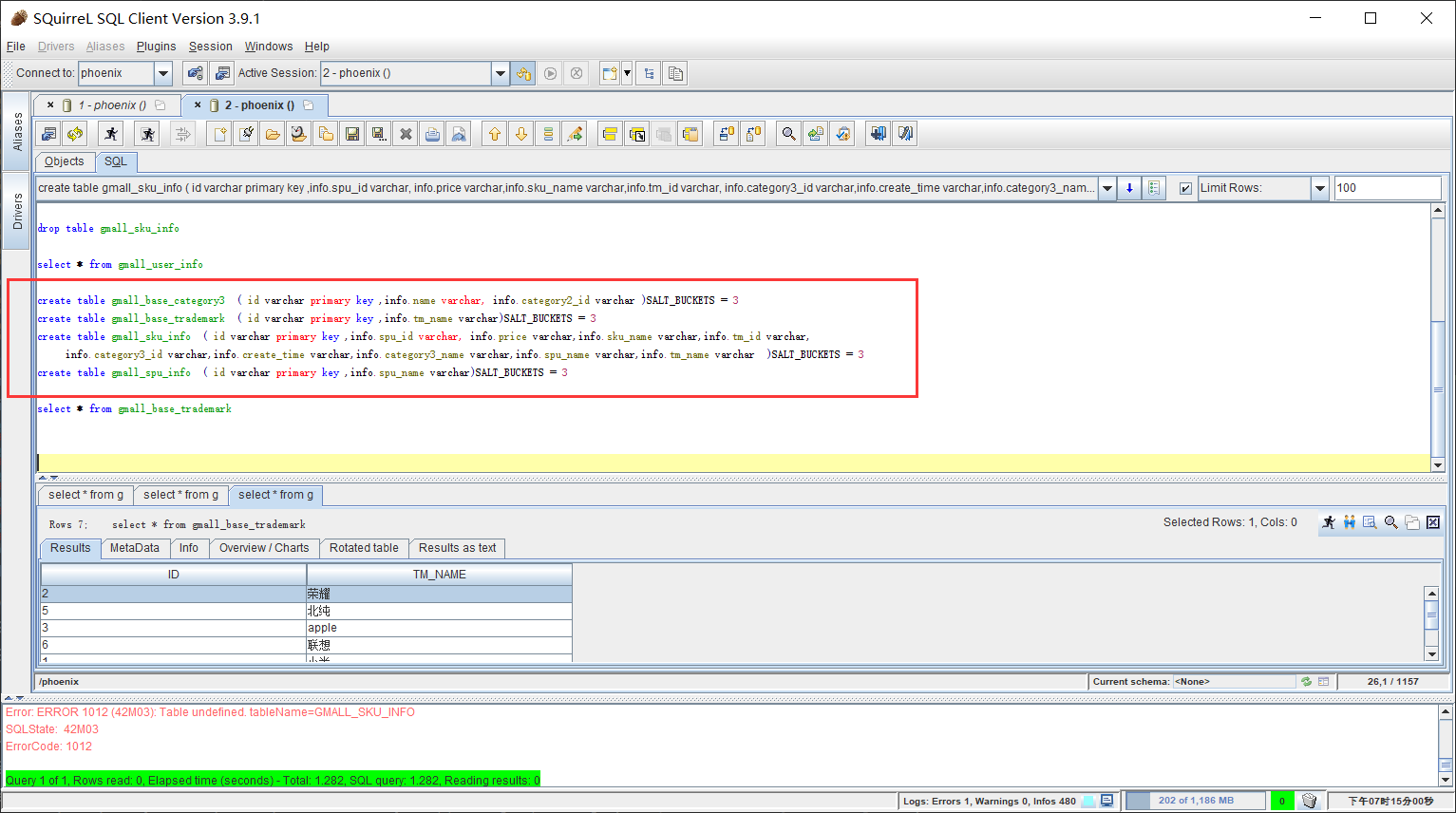This screenshot has width=1456, height=813.
Task: Open the Plugins menu
Action: tap(156, 47)
